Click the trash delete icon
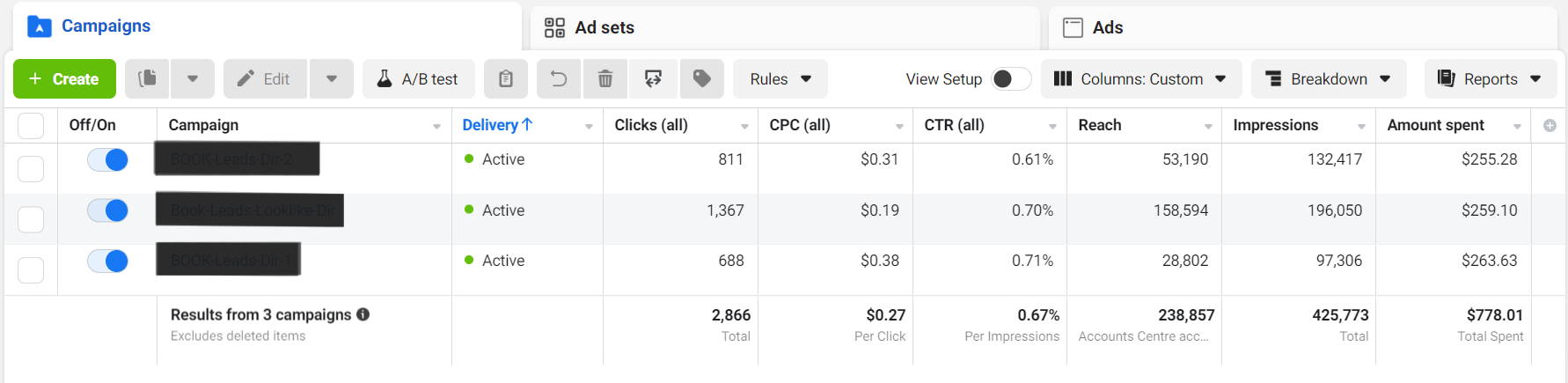The height and width of the screenshot is (383, 1568). click(x=605, y=79)
